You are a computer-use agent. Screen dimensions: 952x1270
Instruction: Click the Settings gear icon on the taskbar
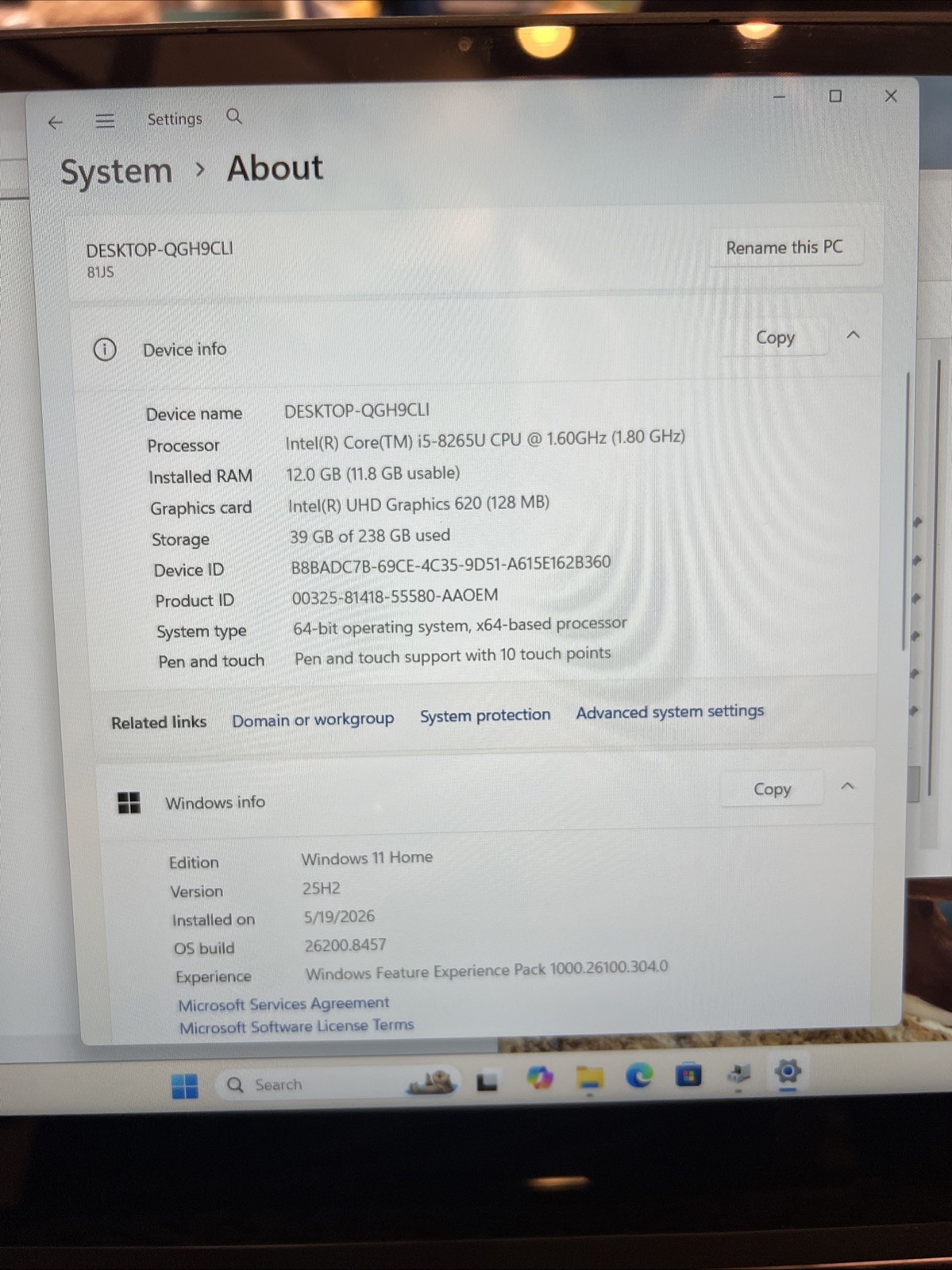pyautogui.click(x=788, y=1072)
